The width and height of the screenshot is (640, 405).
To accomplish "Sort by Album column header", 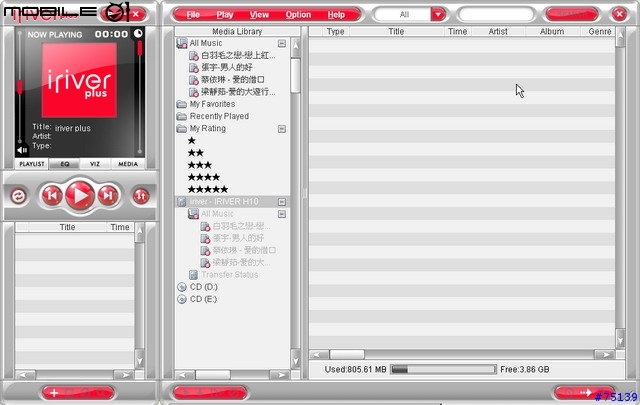I will tap(552, 31).
